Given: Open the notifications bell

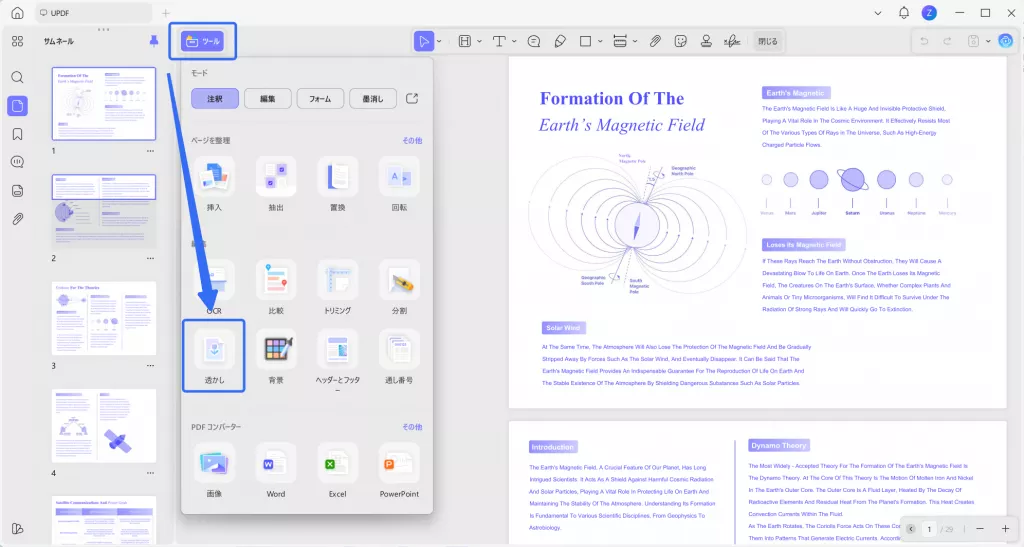Looking at the screenshot, I should click(904, 12).
